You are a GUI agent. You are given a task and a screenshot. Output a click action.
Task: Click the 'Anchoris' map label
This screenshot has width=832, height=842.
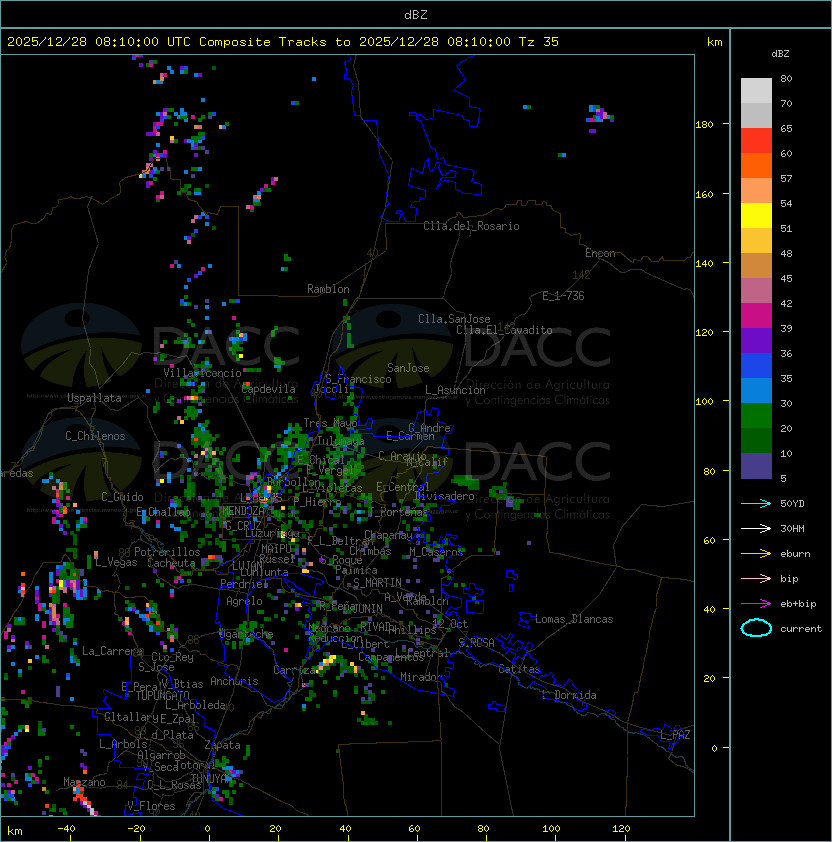click(234, 681)
